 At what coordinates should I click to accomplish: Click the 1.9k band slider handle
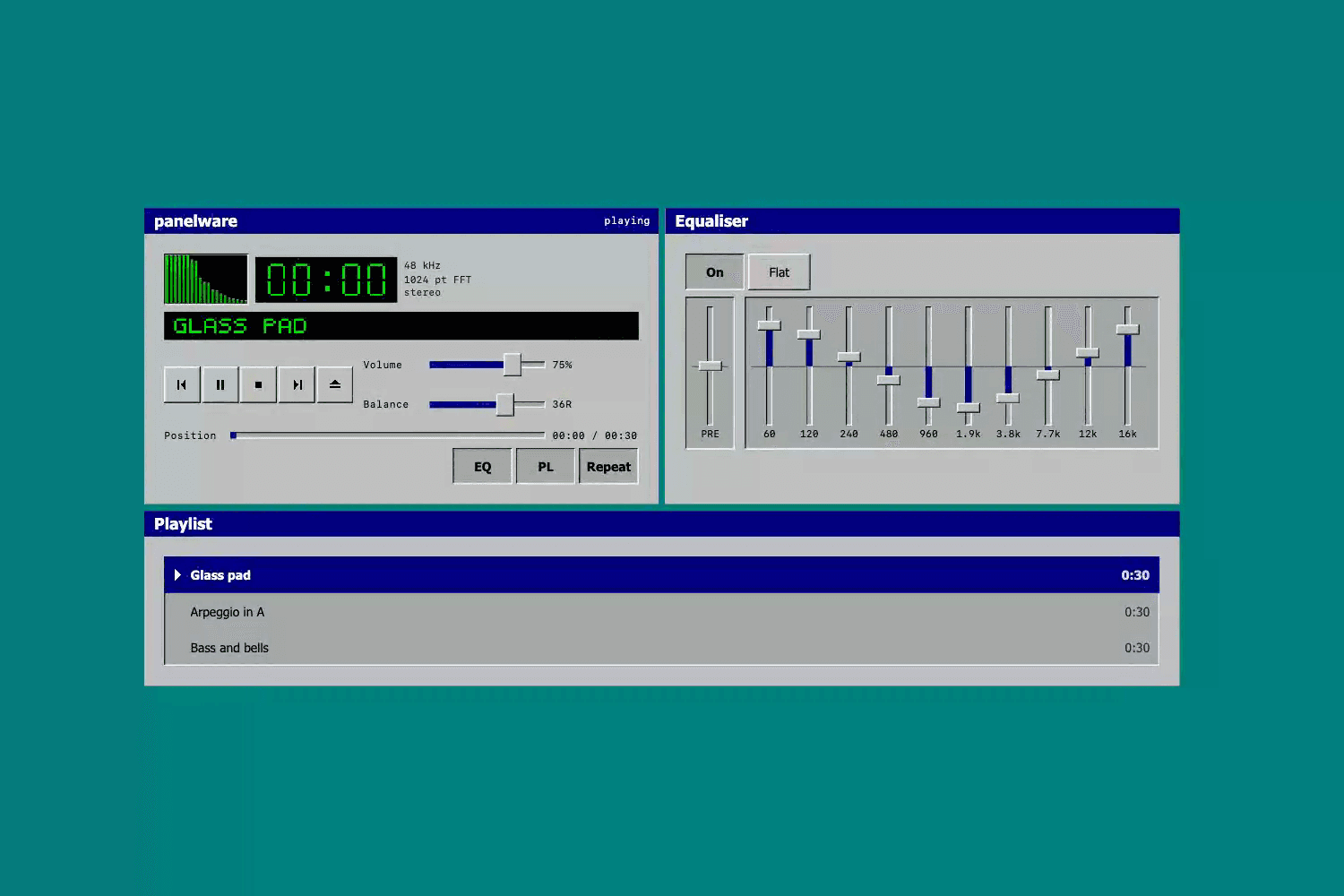969,408
